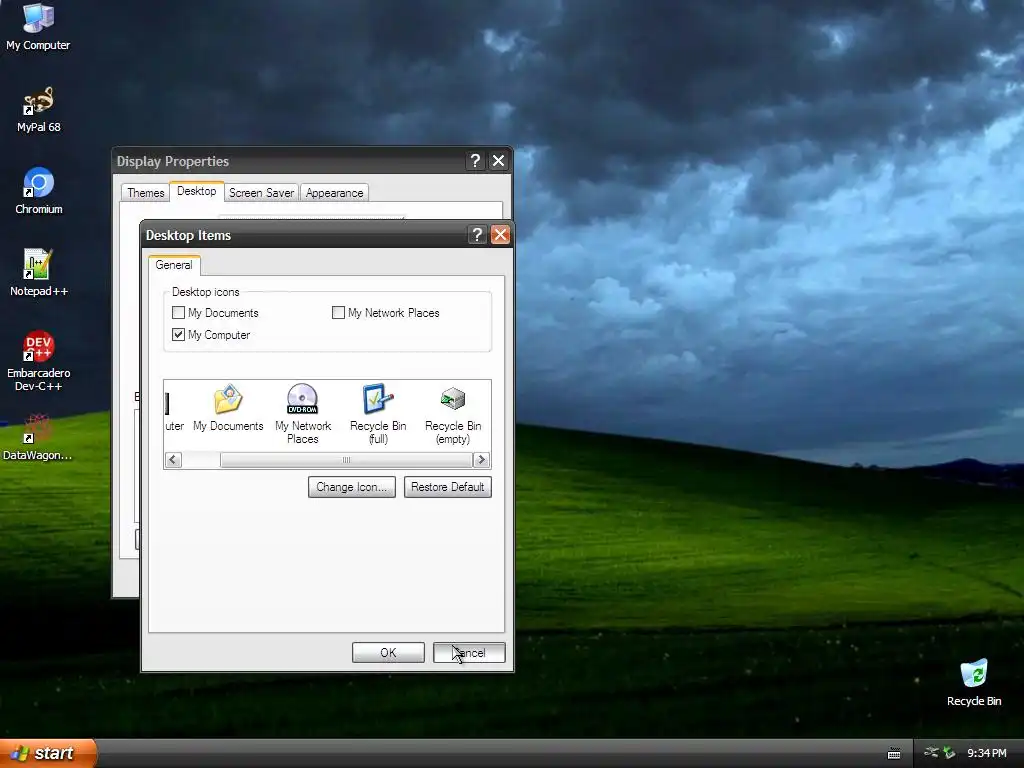Close the Desktop Items dialog
This screenshot has width=1024, height=768.
(x=500, y=235)
